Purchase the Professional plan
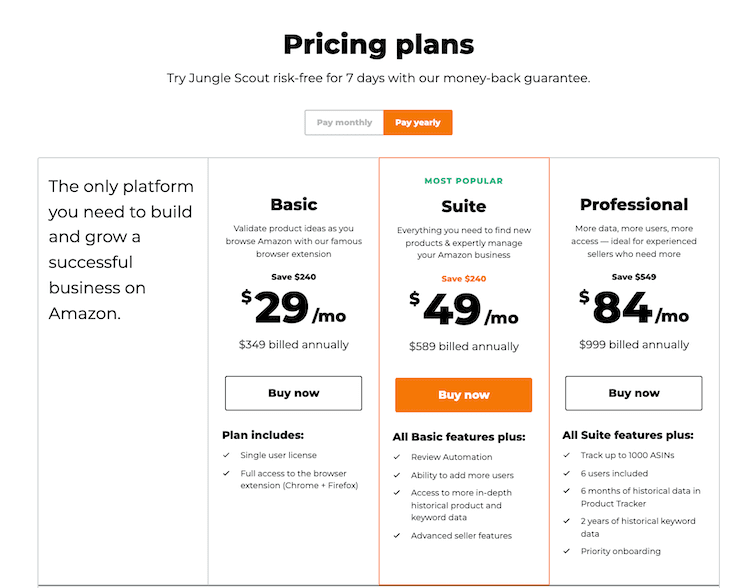 [x=634, y=393]
